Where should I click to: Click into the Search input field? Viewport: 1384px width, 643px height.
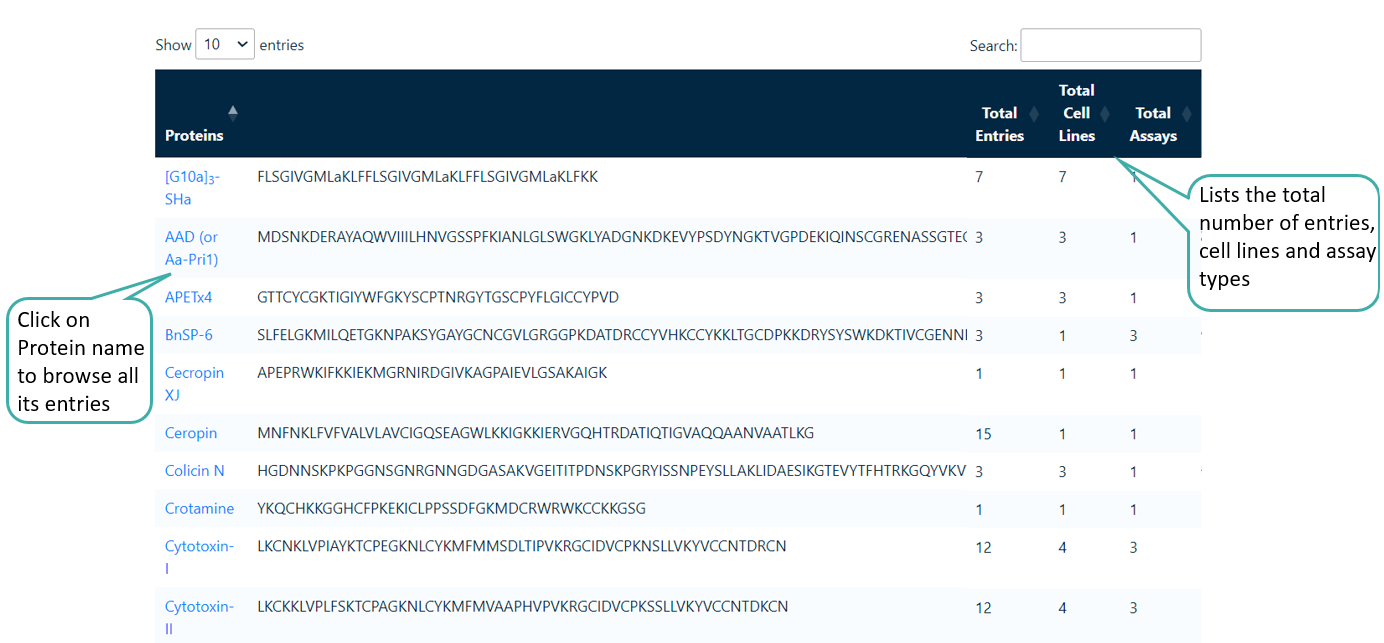coord(1110,45)
